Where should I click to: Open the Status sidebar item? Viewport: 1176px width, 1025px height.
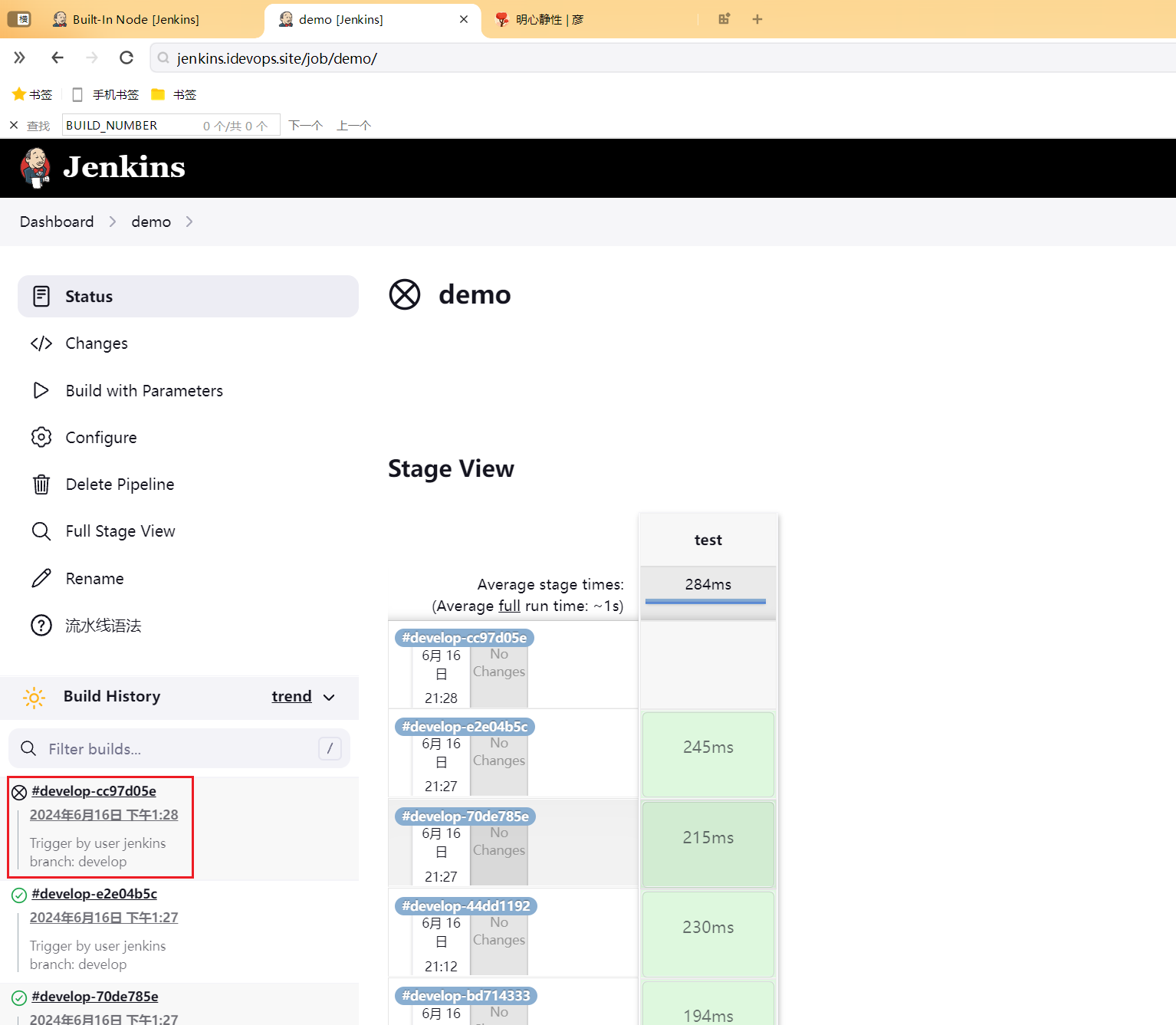(x=188, y=296)
